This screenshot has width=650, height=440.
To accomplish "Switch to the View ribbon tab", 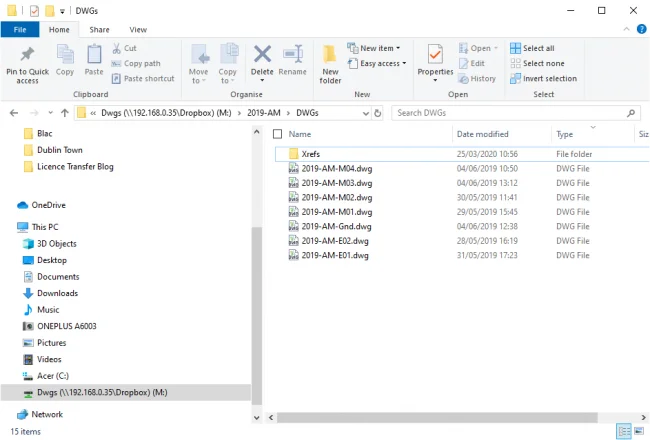I will click(137, 30).
